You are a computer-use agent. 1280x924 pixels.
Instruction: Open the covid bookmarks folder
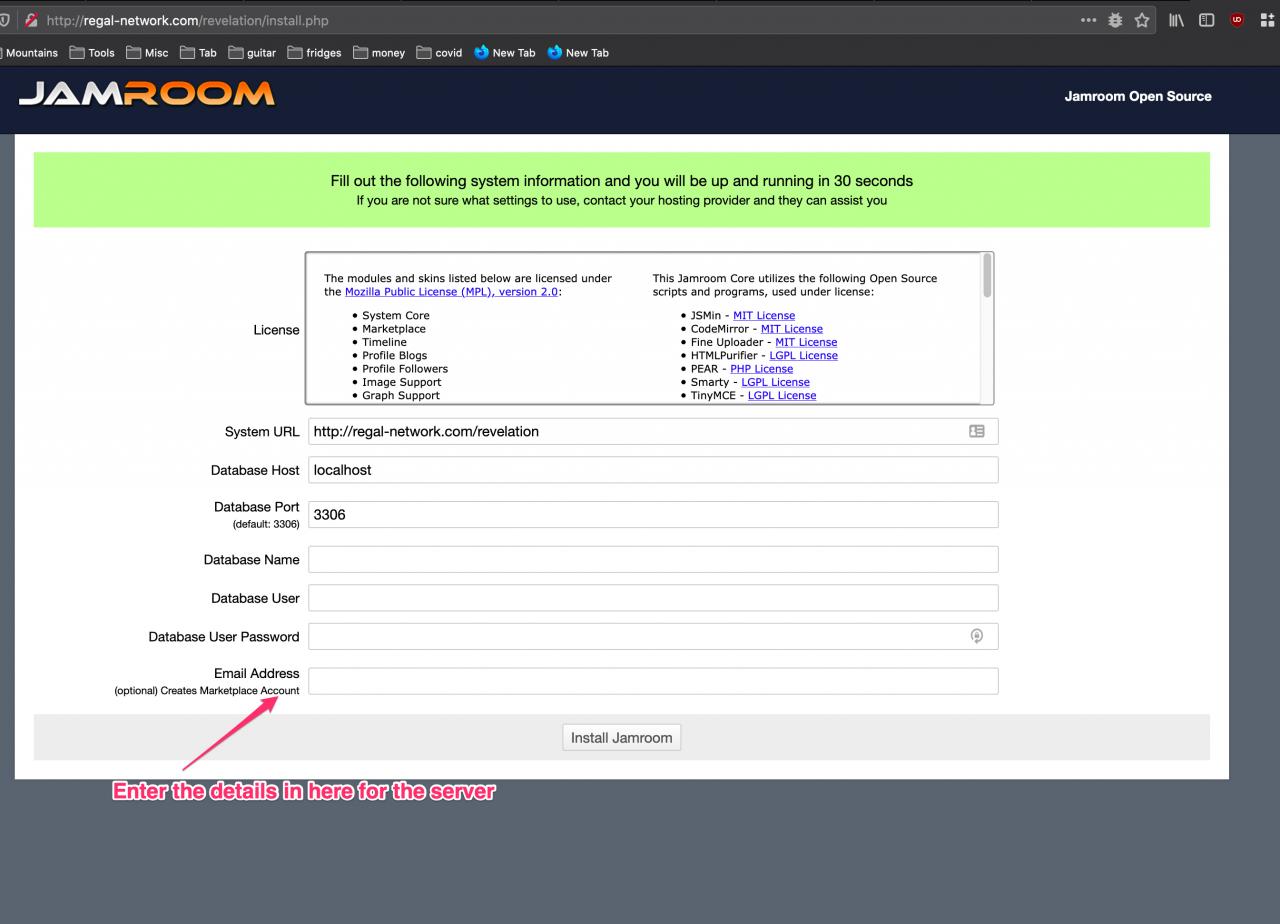[439, 53]
